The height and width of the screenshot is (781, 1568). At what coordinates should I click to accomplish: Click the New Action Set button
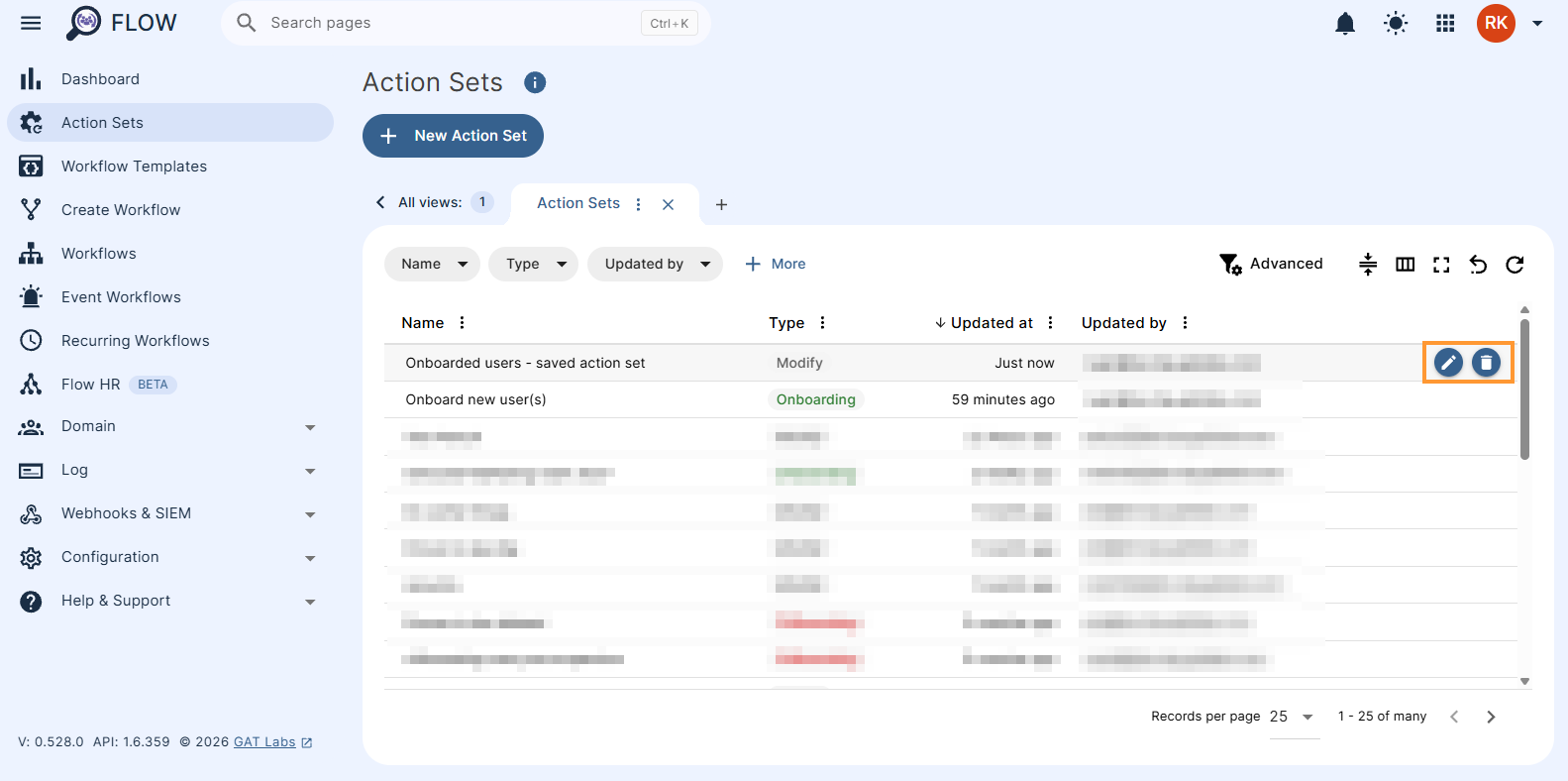pyautogui.click(x=453, y=136)
